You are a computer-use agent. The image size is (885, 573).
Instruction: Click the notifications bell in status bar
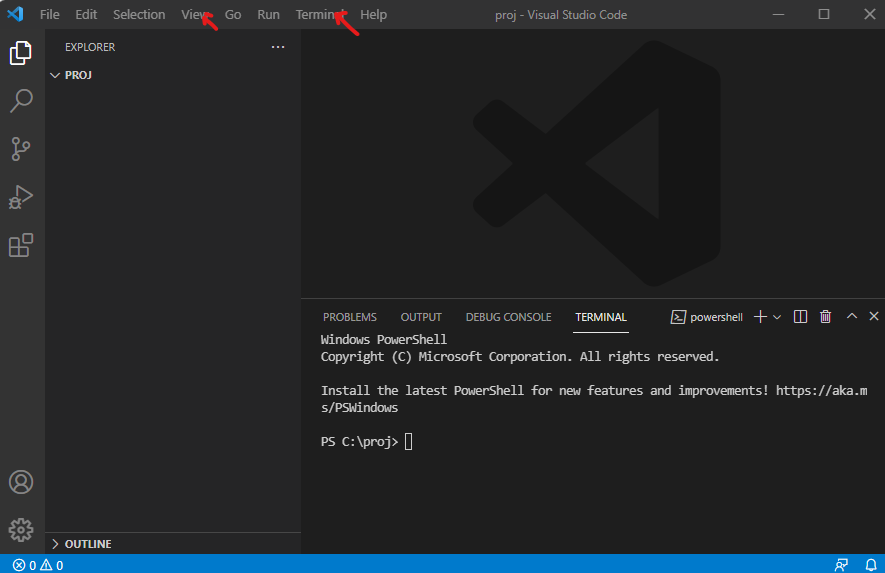[x=870, y=565]
